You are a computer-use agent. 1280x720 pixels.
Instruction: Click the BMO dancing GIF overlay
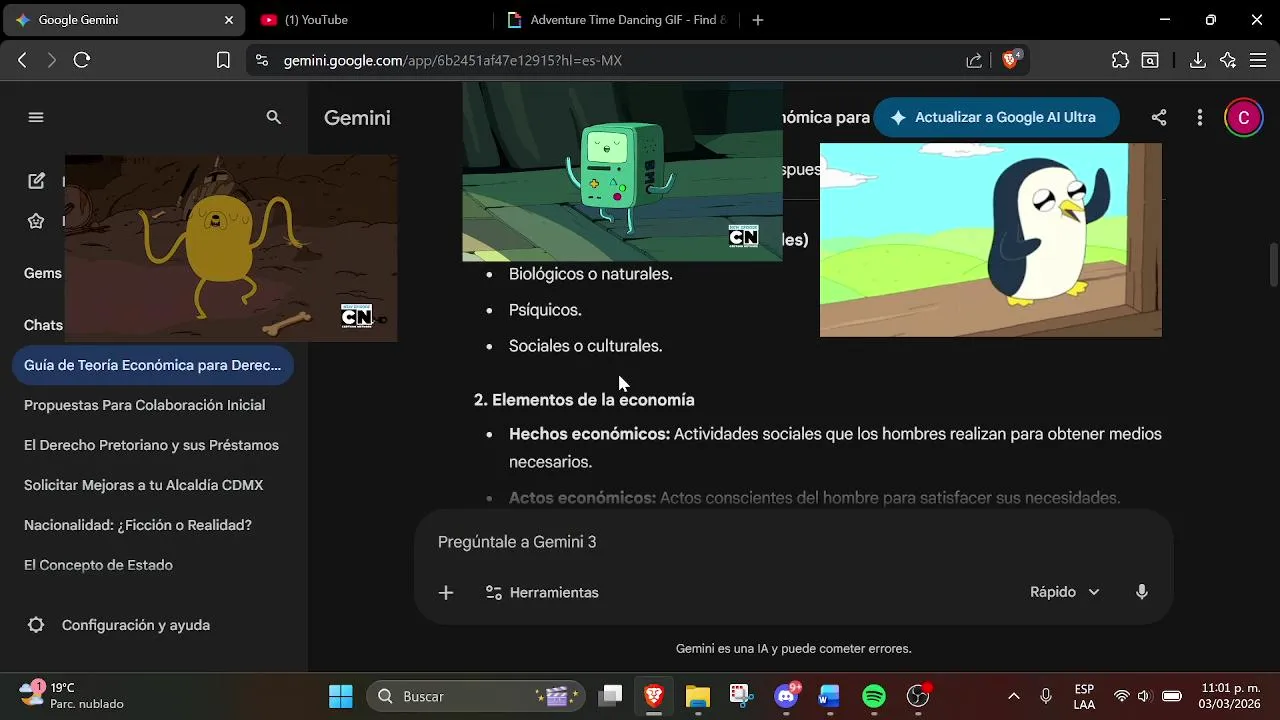click(x=622, y=172)
